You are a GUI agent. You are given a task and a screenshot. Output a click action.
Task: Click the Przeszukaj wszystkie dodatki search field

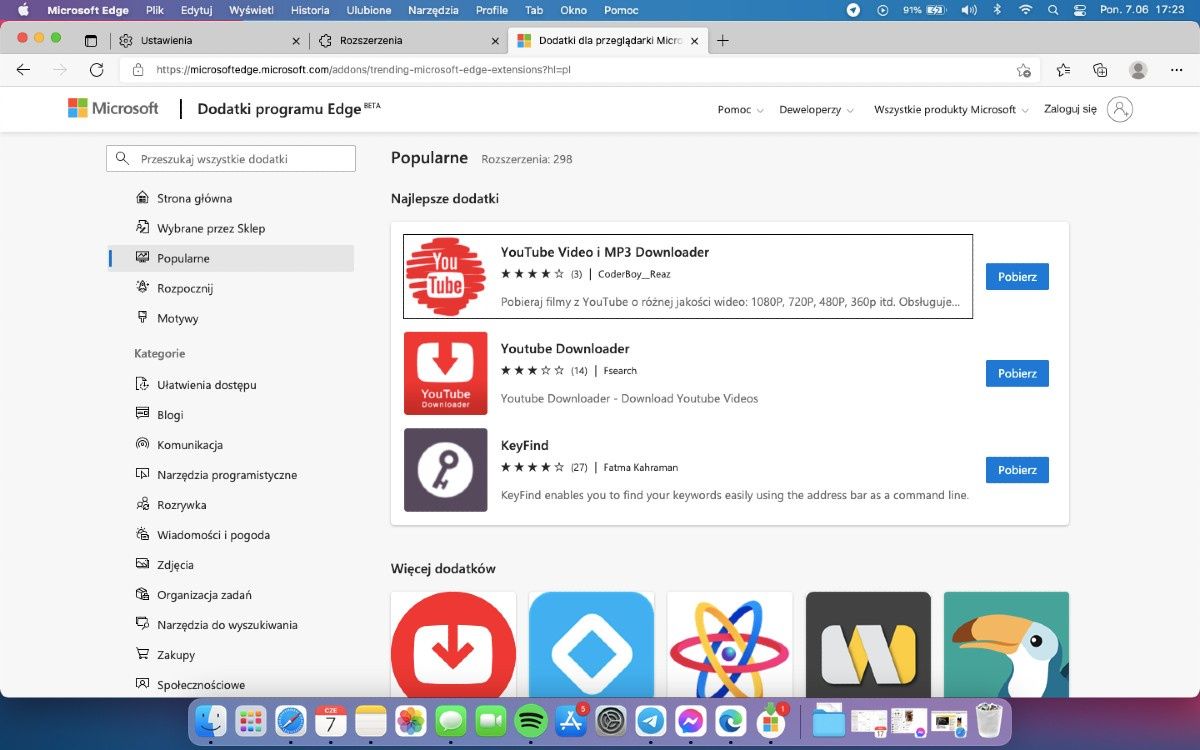(231, 158)
